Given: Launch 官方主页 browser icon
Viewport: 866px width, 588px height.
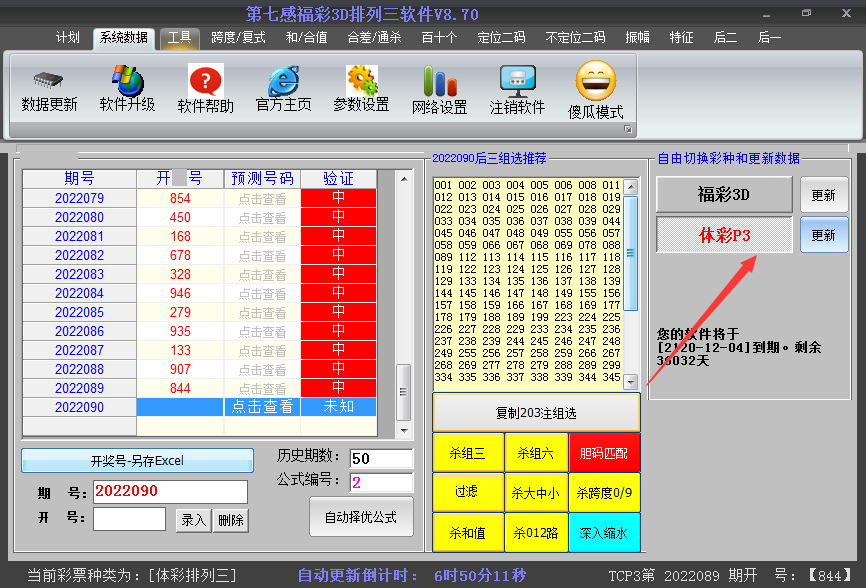Looking at the screenshot, I should coord(283,81).
